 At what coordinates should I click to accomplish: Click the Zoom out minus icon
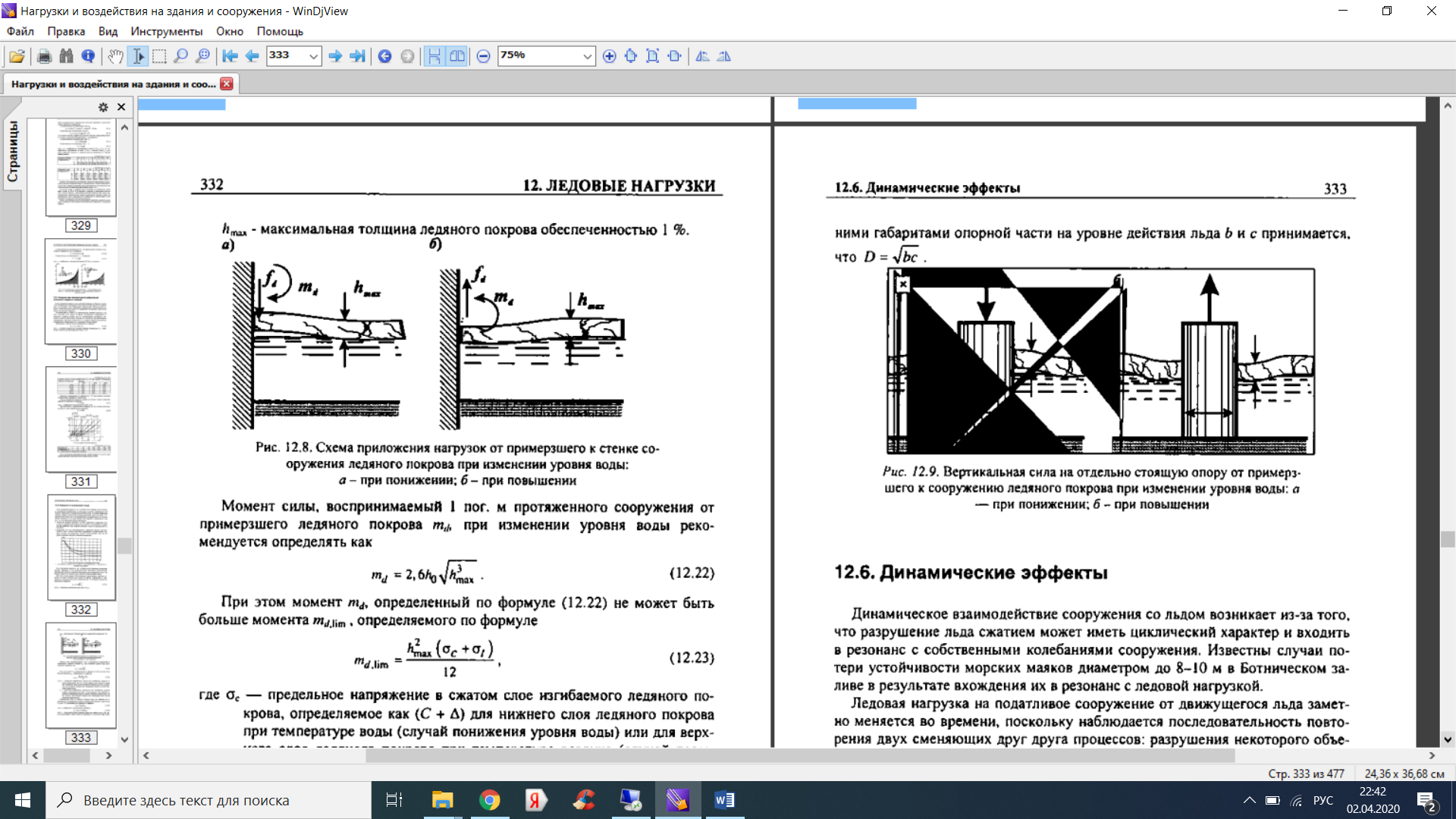pos(483,56)
